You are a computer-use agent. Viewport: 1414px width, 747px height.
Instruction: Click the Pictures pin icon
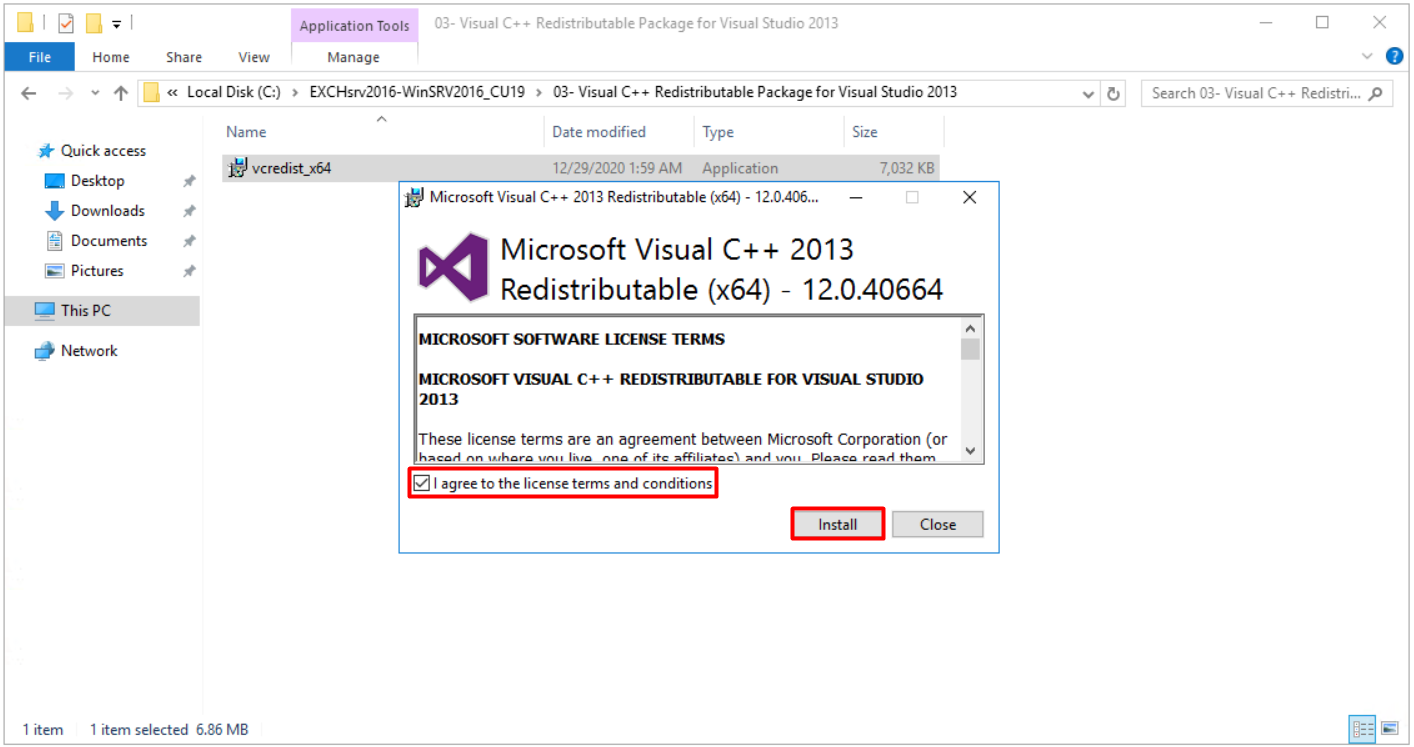coord(189,272)
